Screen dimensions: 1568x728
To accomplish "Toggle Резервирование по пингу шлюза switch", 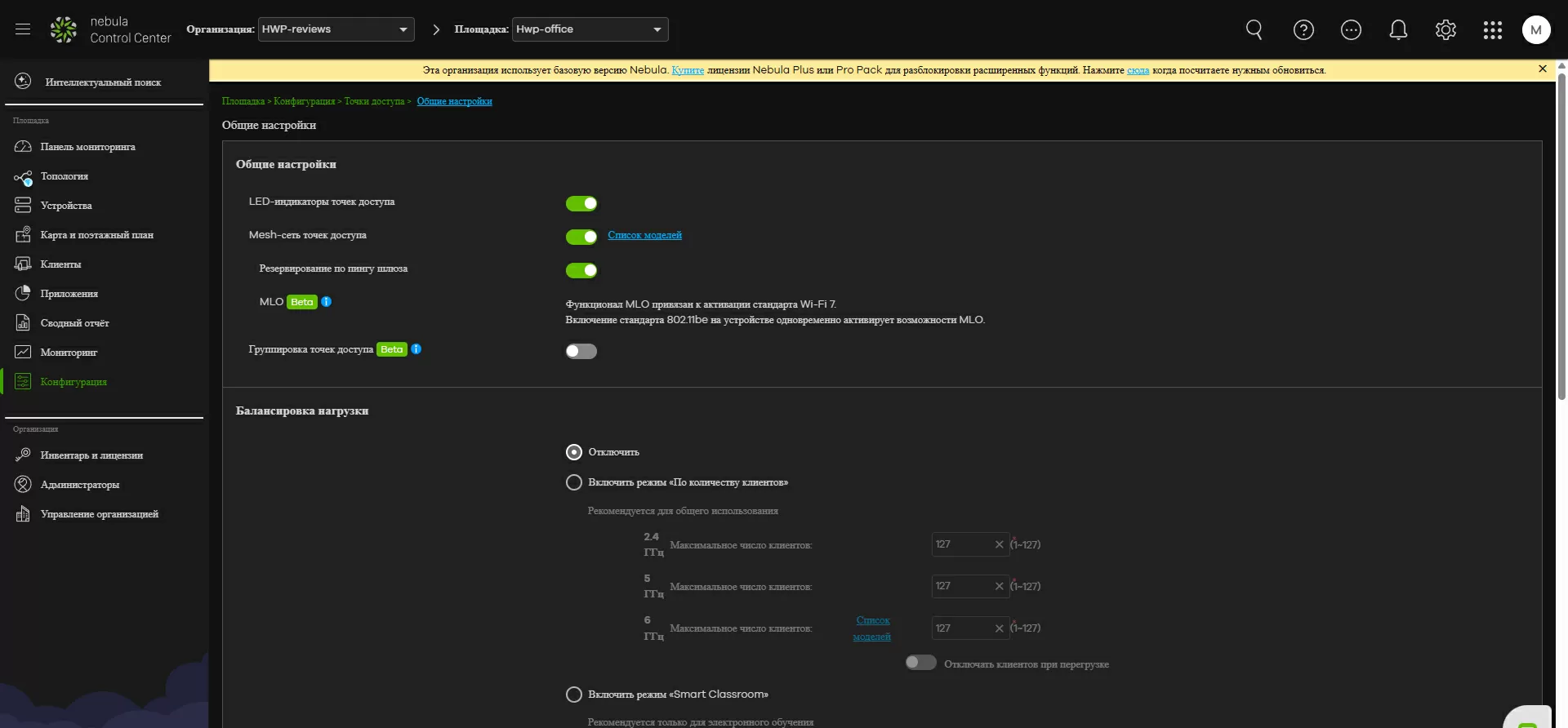I will (581, 270).
